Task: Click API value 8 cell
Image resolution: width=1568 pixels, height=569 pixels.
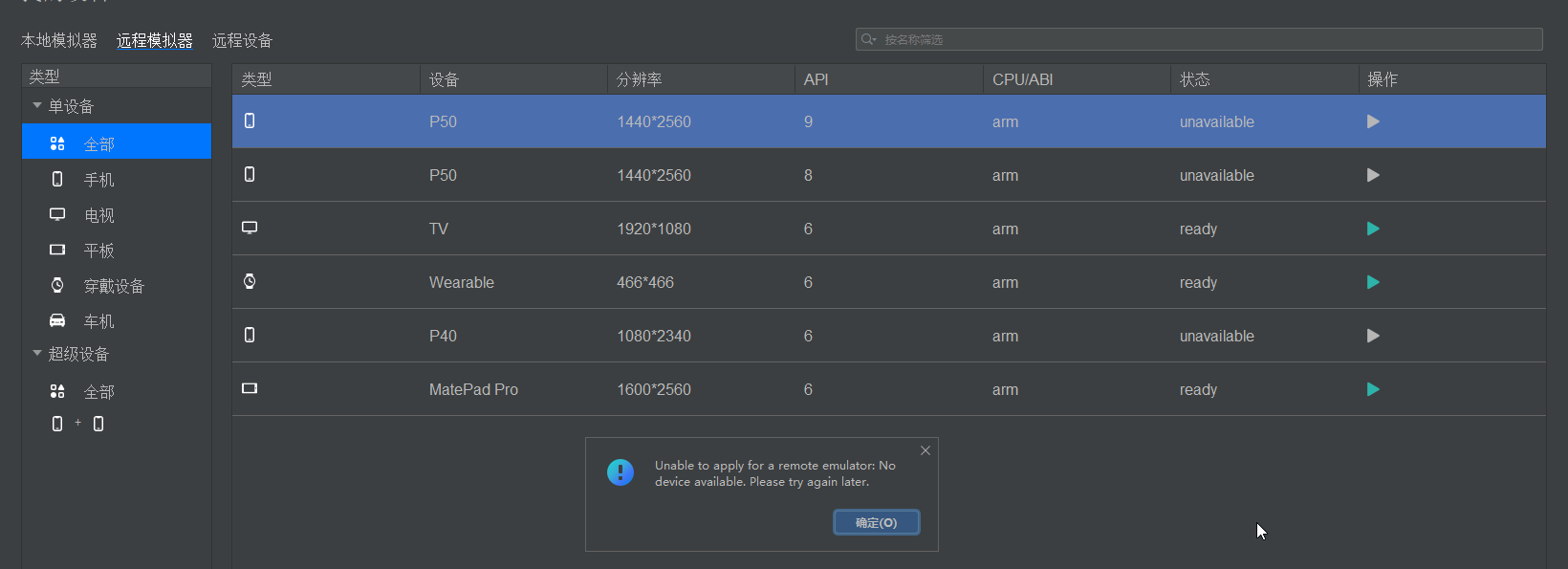Action: click(808, 175)
